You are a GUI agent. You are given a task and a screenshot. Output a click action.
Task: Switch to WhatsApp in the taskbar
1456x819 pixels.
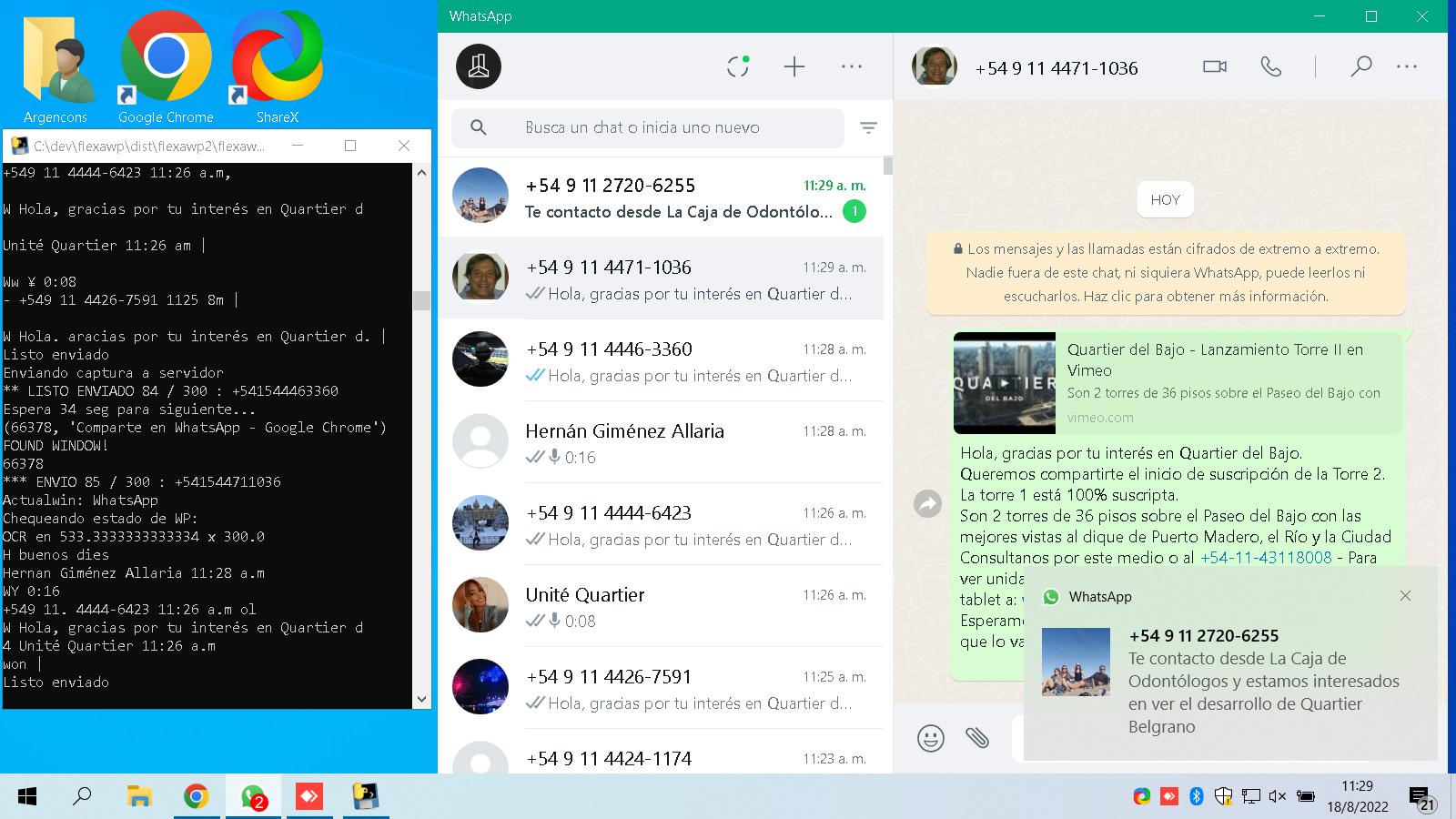pos(253,797)
